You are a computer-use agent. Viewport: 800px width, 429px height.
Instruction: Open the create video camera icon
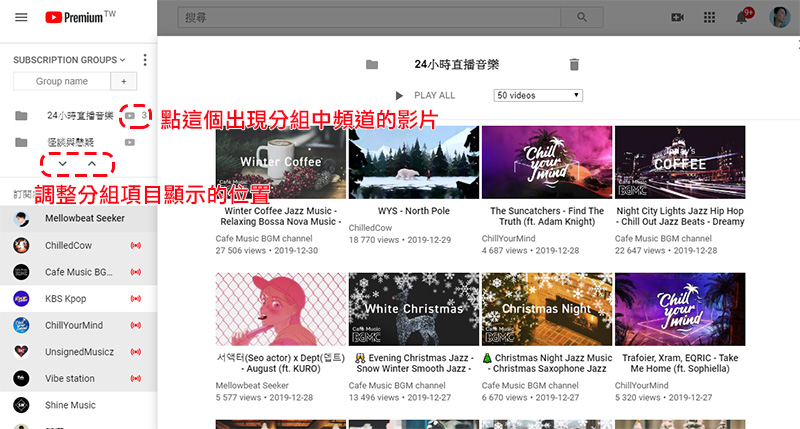tap(677, 17)
